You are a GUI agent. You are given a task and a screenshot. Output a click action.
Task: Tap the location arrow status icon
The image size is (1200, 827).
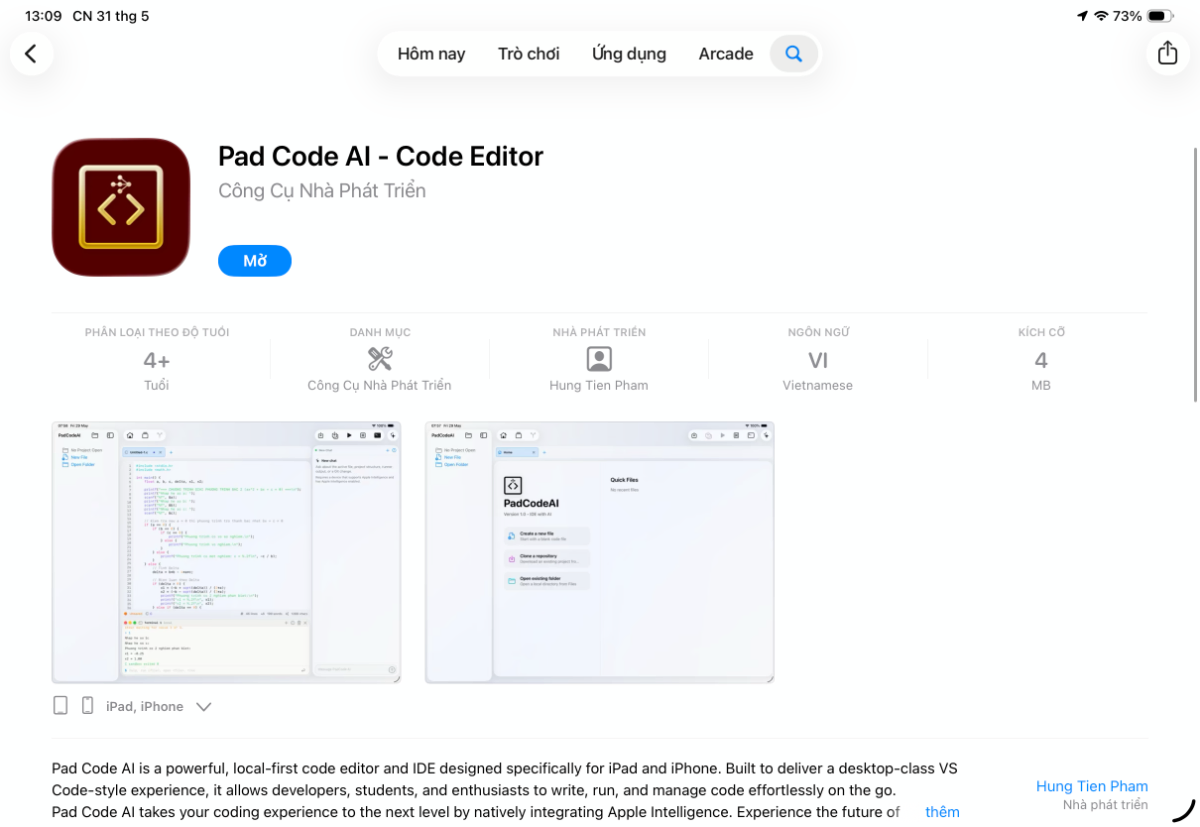pyautogui.click(x=1082, y=16)
